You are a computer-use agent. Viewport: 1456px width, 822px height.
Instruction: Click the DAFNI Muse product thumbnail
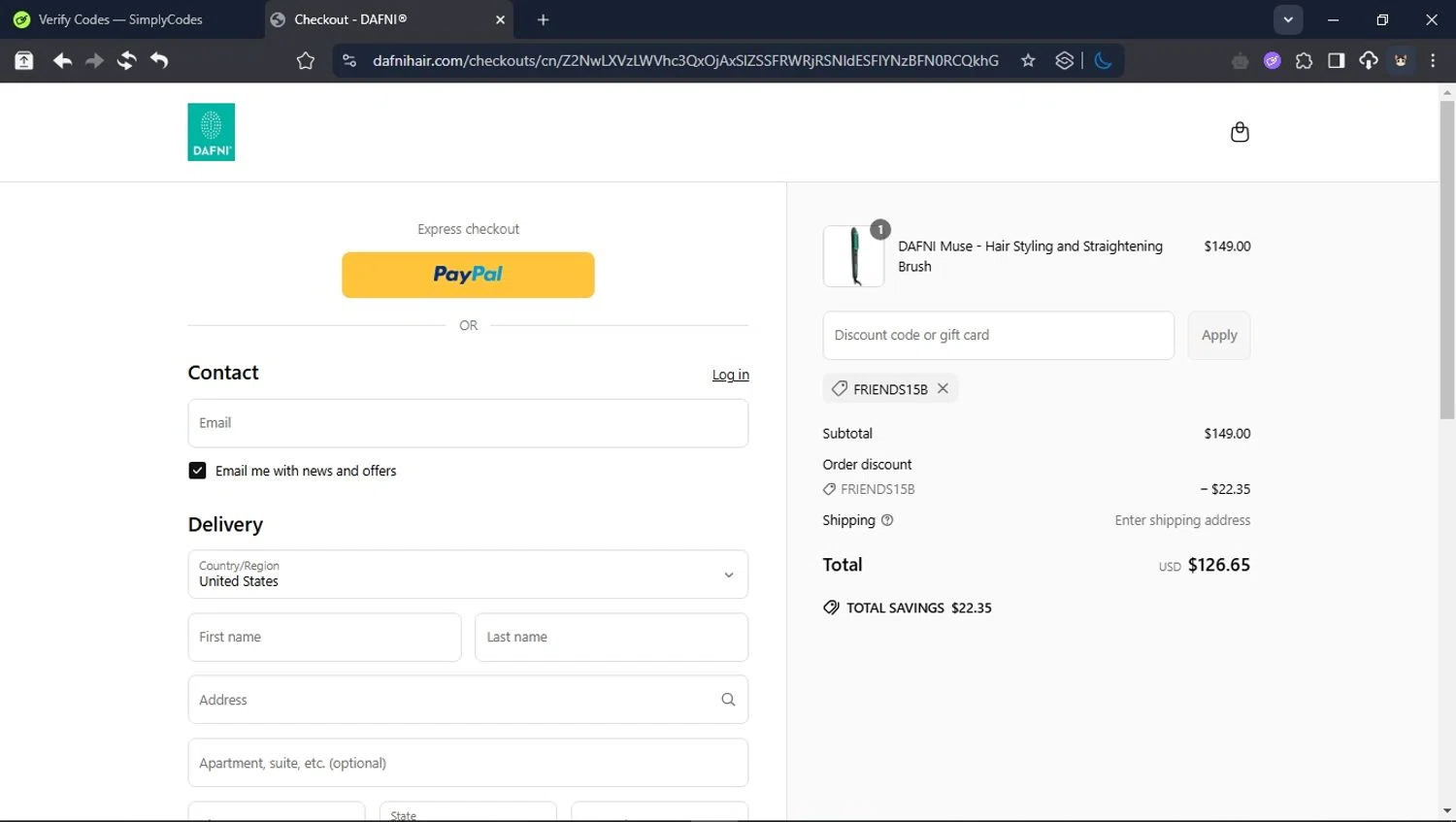click(853, 256)
